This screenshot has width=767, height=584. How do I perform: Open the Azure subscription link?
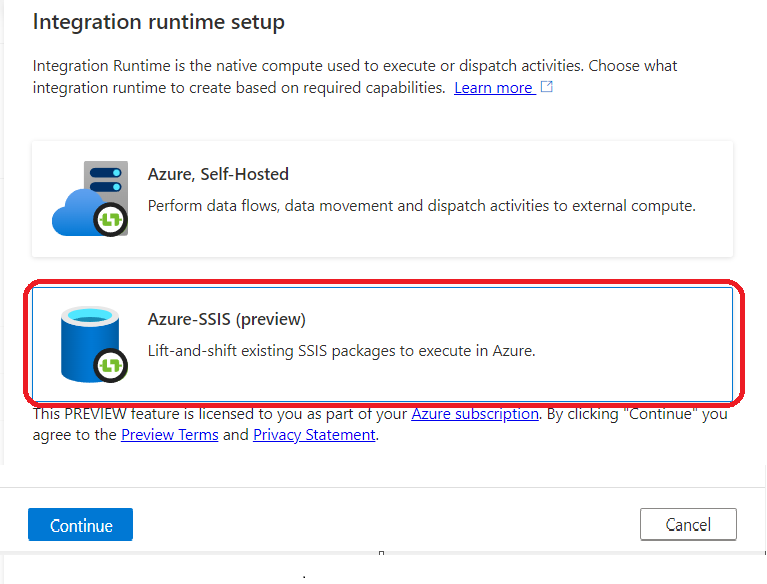(475, 414)
